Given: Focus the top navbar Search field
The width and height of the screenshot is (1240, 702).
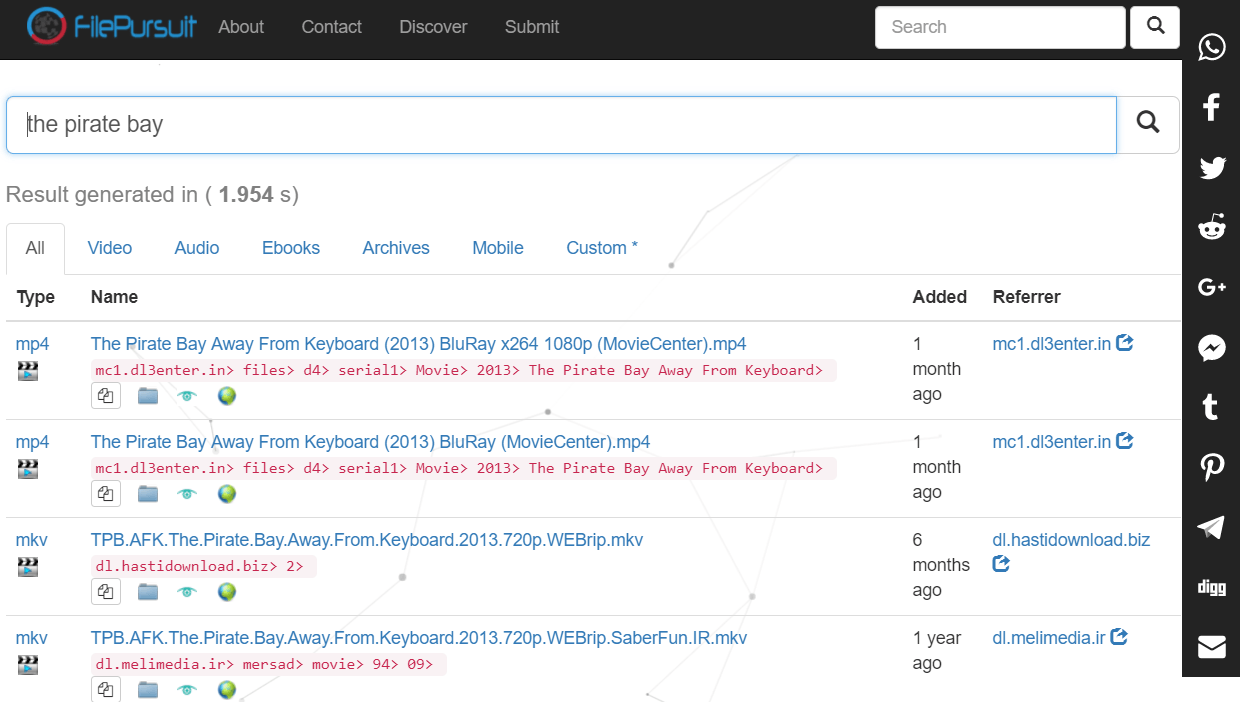Looking at the screenshot, I should 1000,27.
